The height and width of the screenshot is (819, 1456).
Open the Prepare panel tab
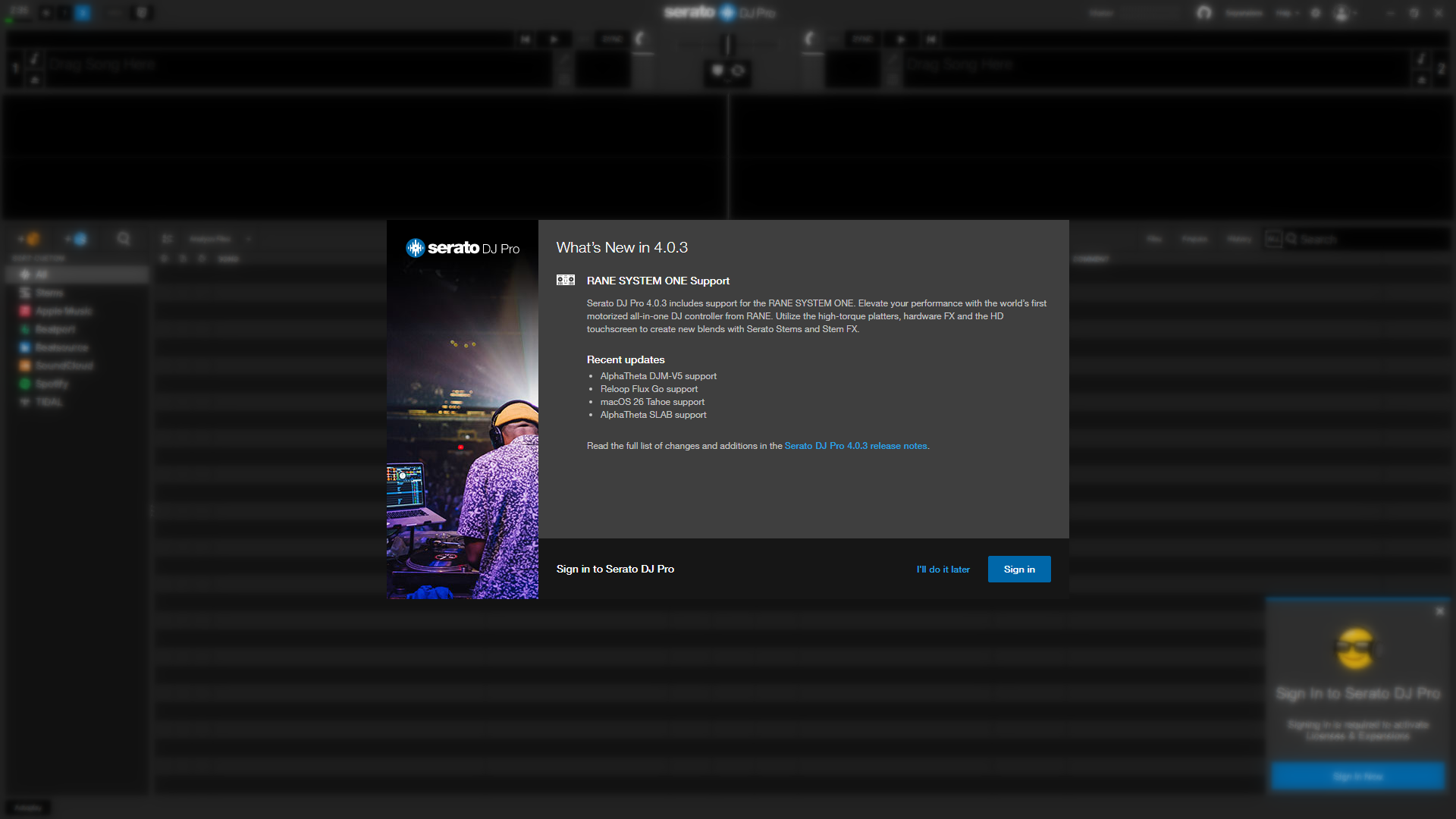coord(1194,240)
